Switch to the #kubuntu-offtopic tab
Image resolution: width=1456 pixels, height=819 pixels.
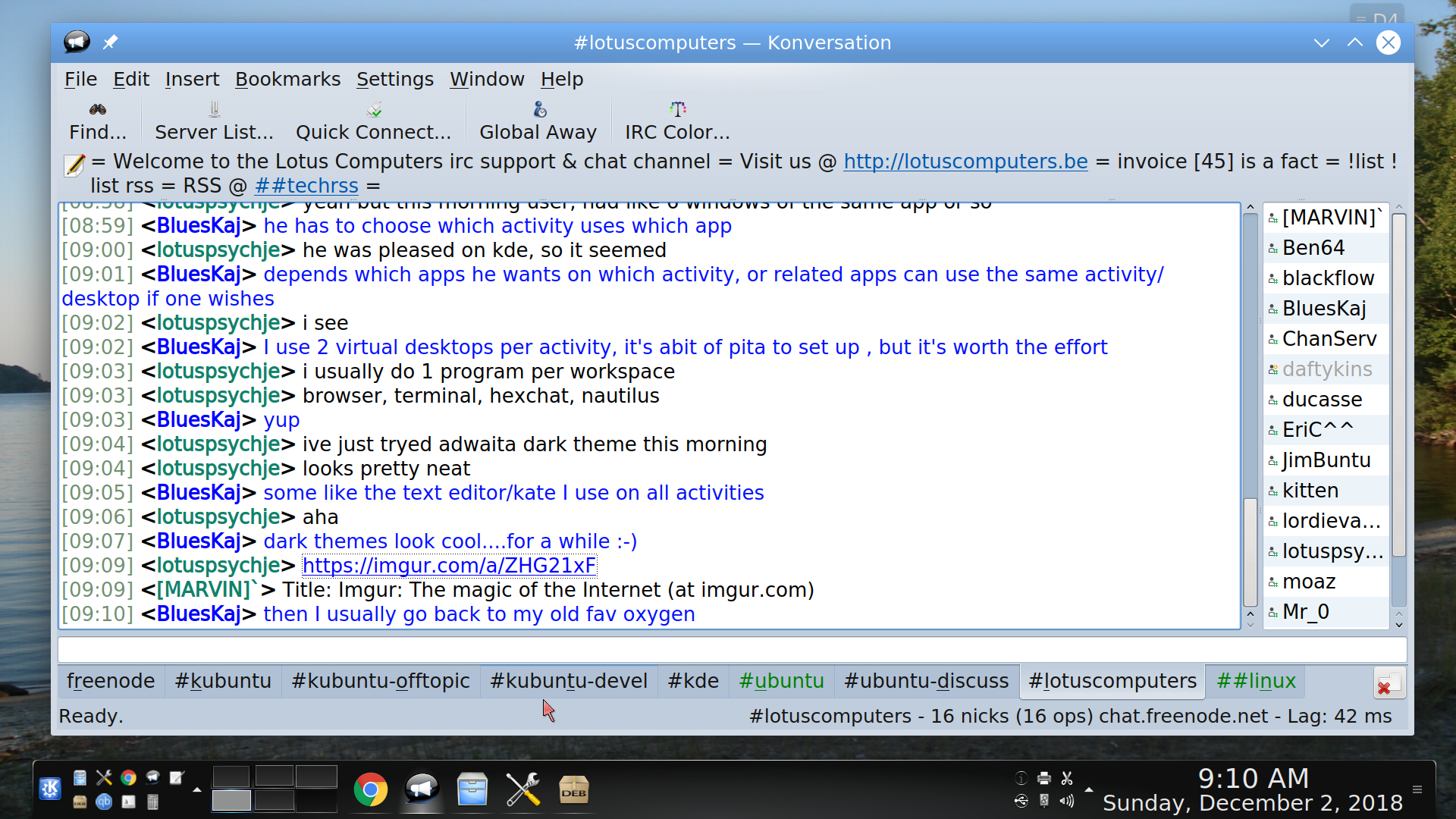[x=381, y=681]
